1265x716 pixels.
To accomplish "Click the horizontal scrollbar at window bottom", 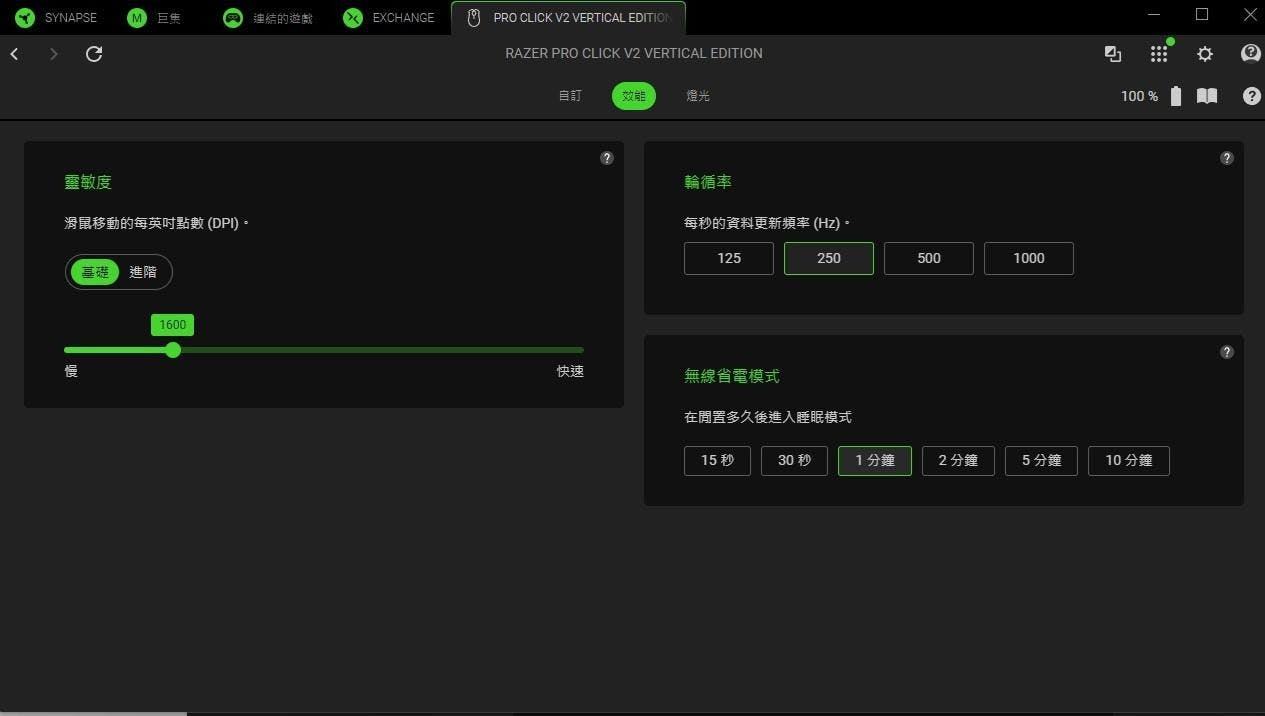I will (93, 713).
